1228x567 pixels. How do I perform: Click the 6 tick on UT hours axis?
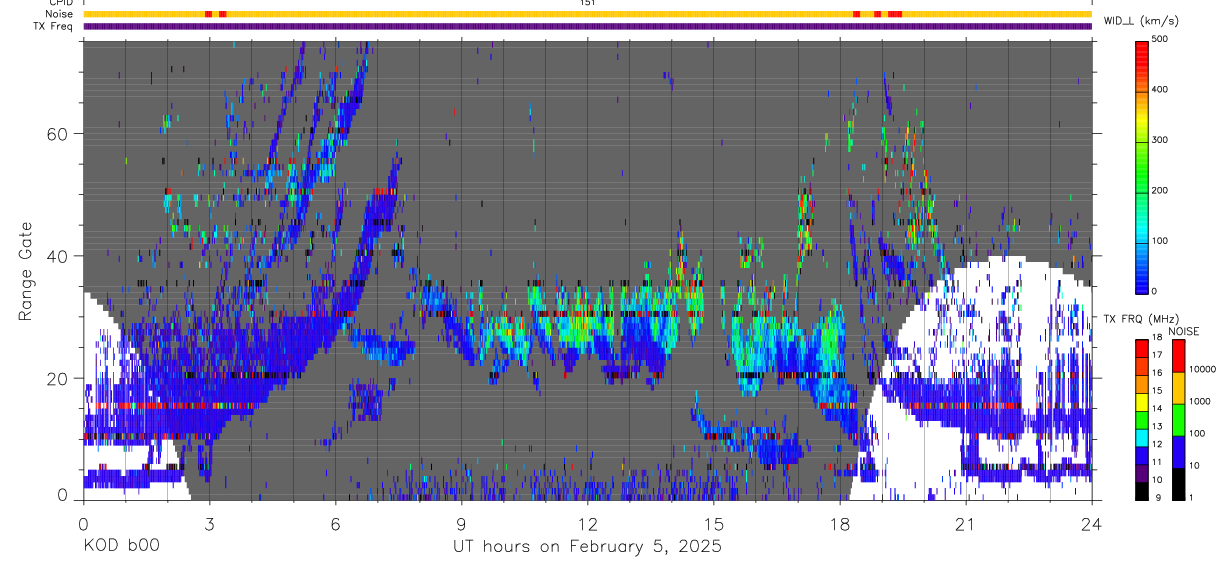click(x=335, y=523)
